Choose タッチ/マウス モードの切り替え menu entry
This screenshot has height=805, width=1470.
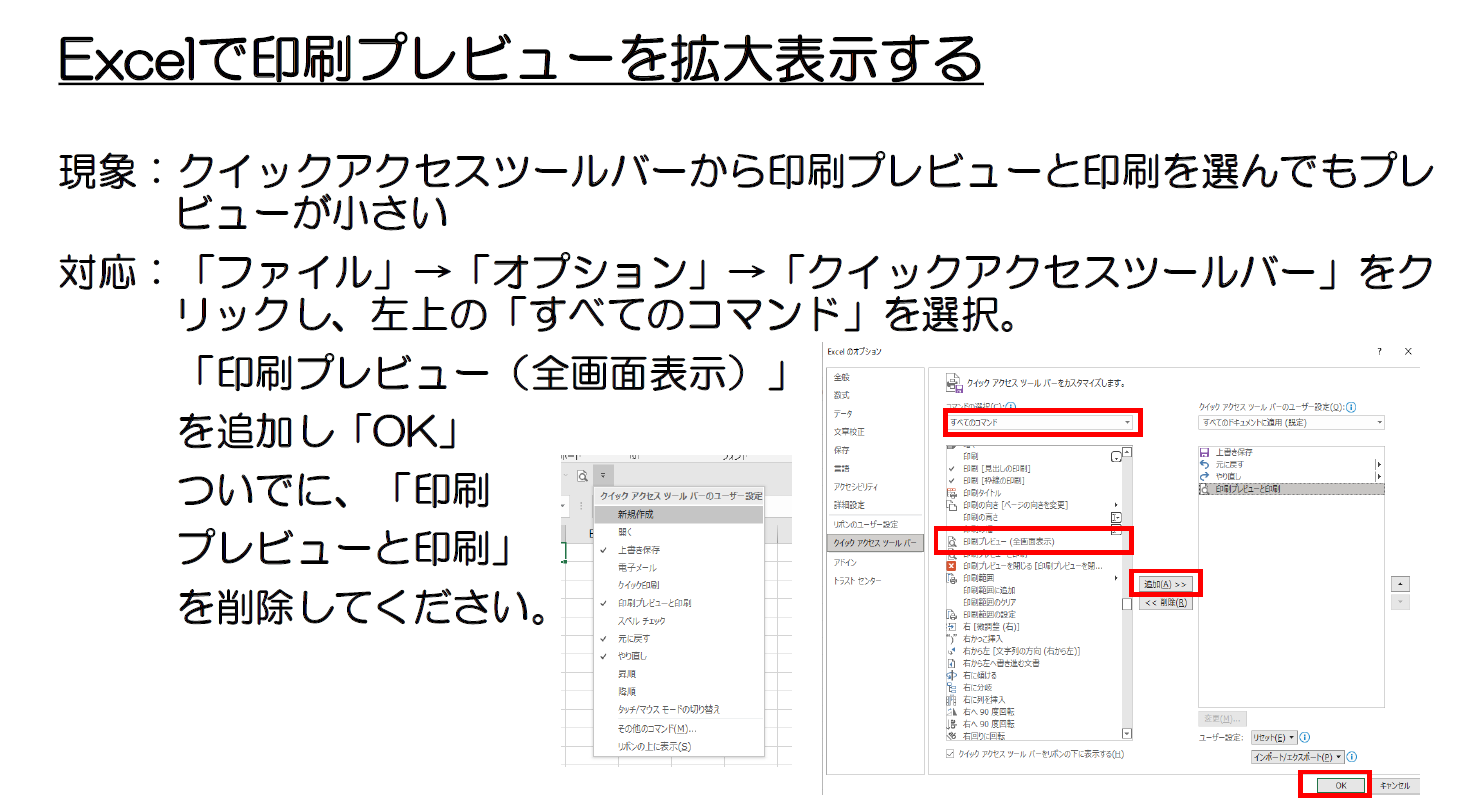point(678,709)
